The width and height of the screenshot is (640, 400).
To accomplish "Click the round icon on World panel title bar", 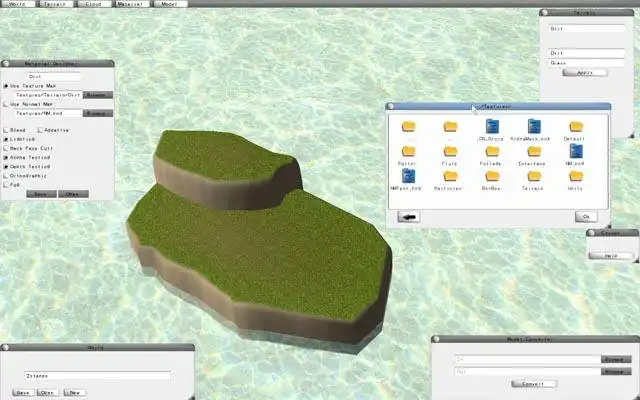I will [5, 347].
